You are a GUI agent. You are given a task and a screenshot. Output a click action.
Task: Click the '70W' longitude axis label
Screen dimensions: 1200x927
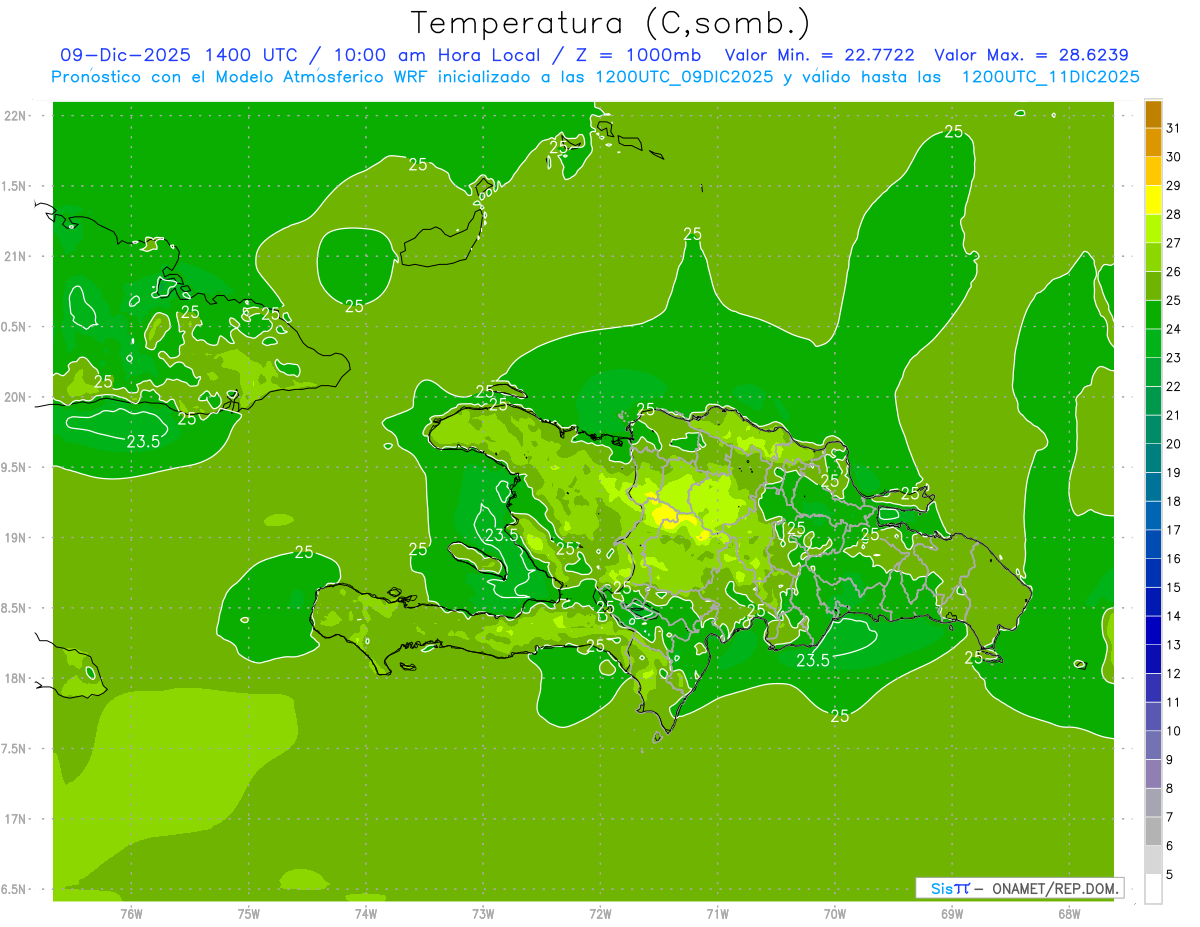coord(834,913)
